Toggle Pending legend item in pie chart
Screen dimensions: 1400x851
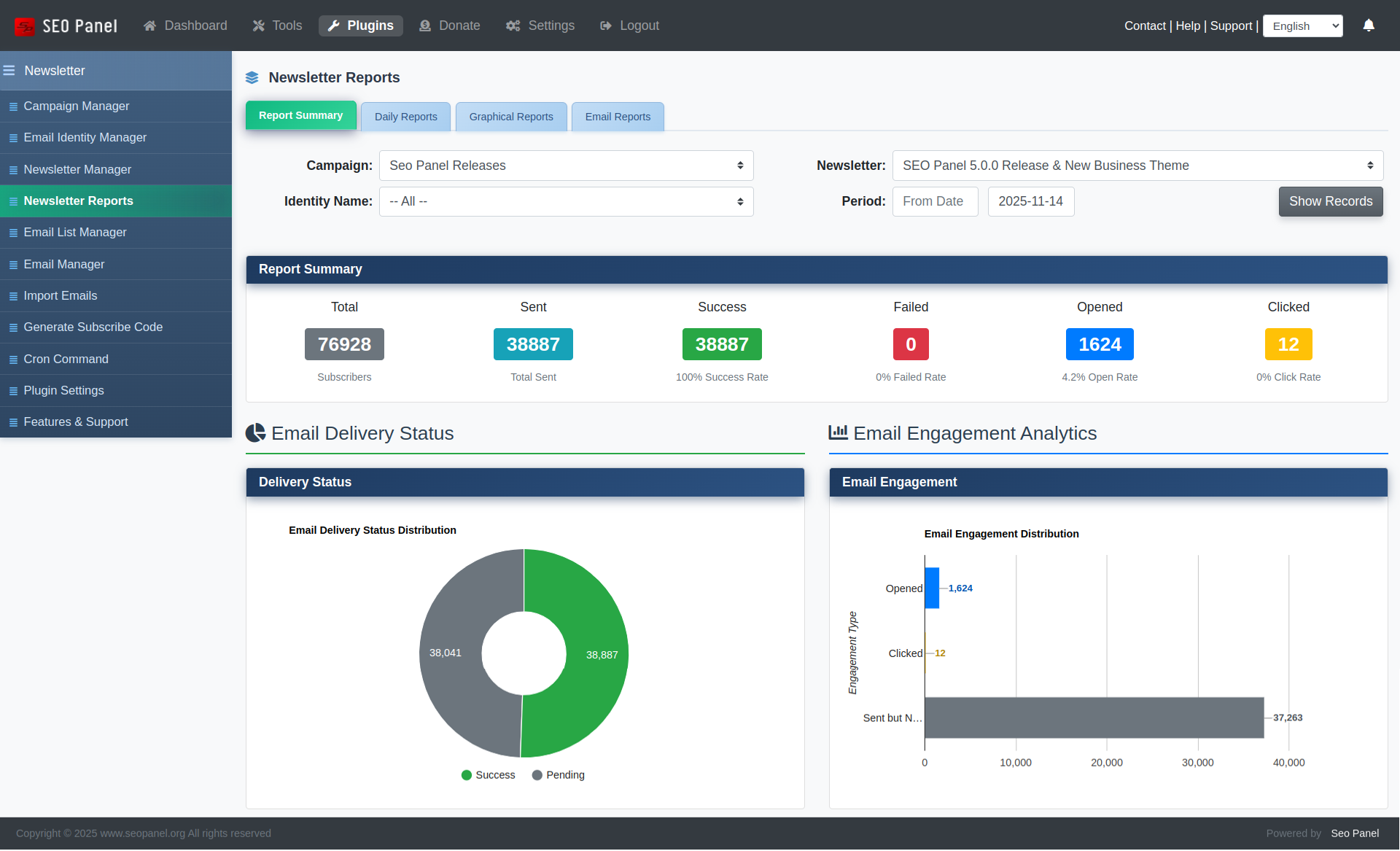click(558, 774)
